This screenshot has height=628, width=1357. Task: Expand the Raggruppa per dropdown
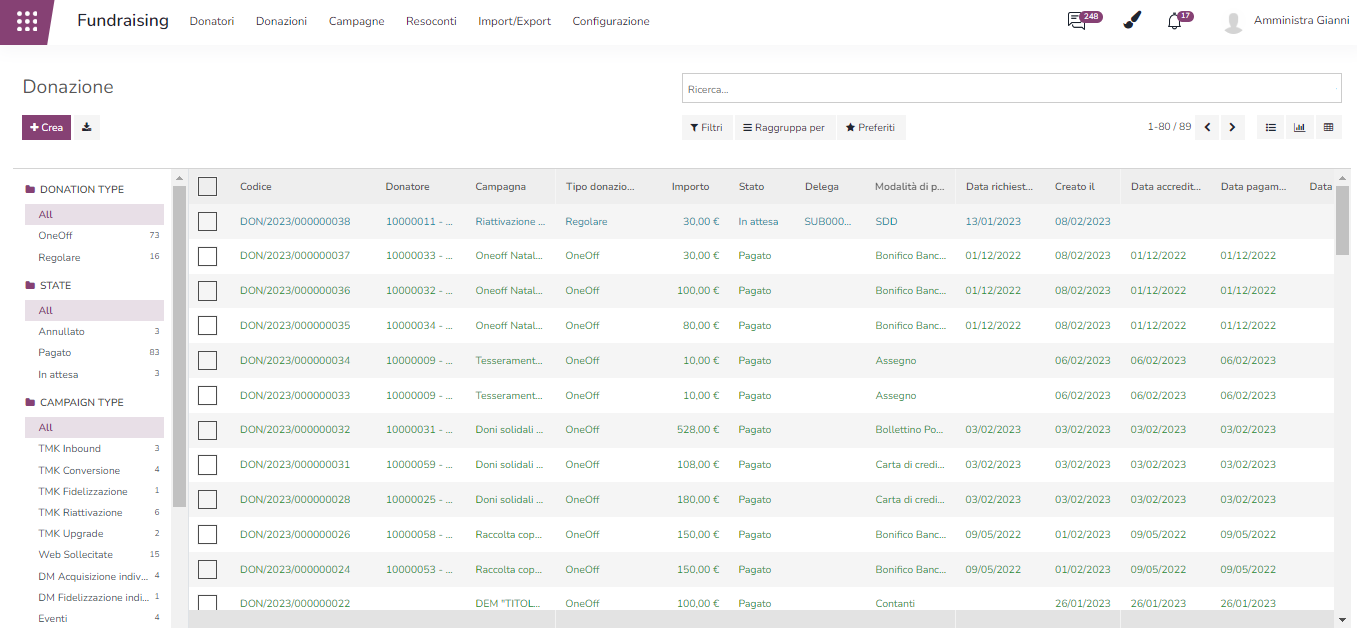(x=783, y=127)
